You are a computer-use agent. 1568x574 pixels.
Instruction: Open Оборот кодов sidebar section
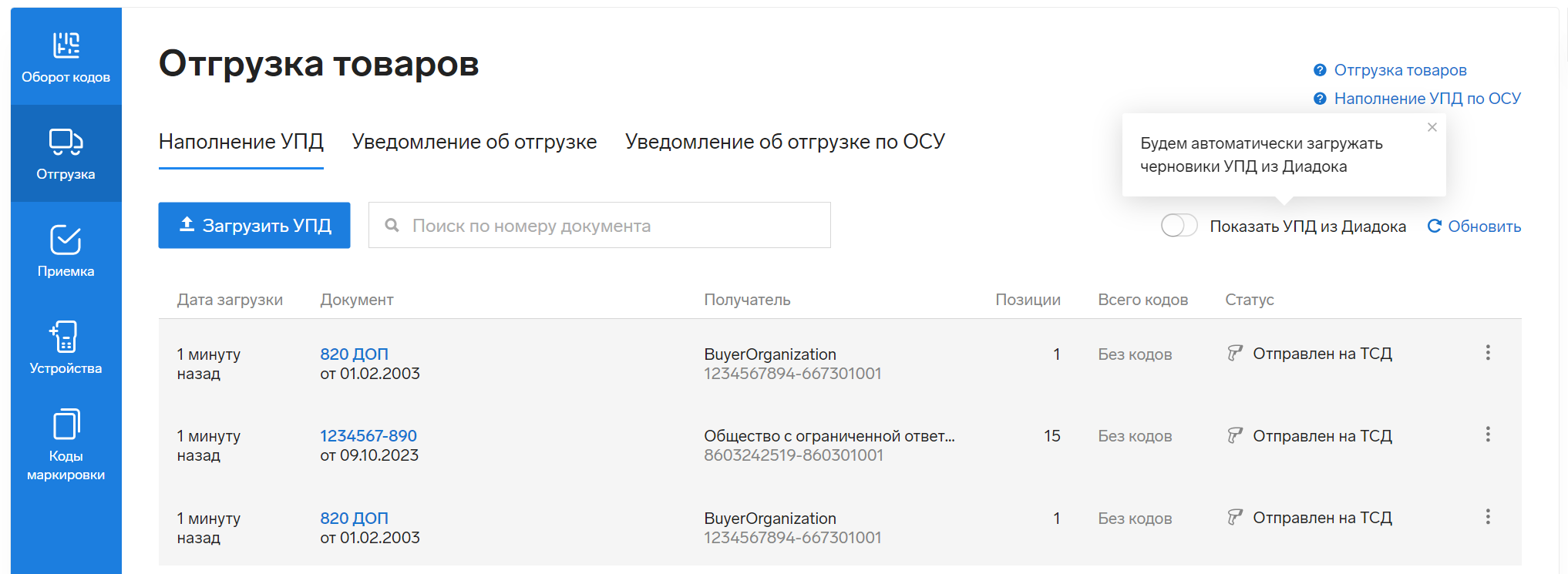tap(66, 57)
